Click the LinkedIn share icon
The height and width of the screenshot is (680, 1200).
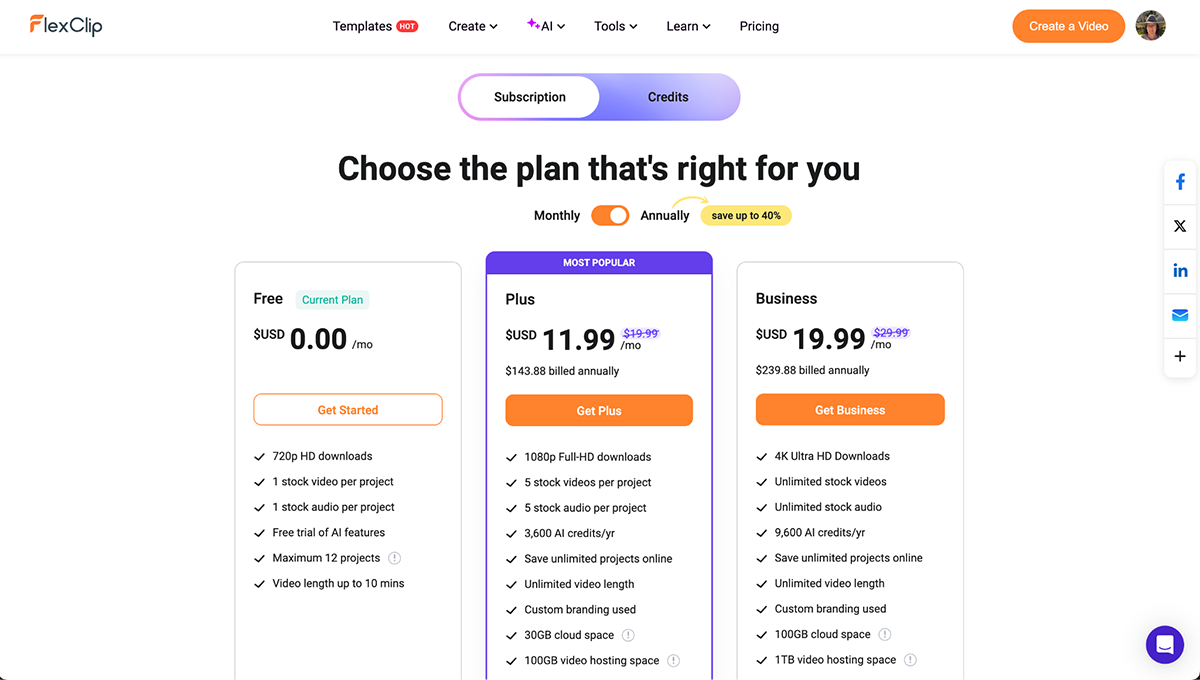1180,270
